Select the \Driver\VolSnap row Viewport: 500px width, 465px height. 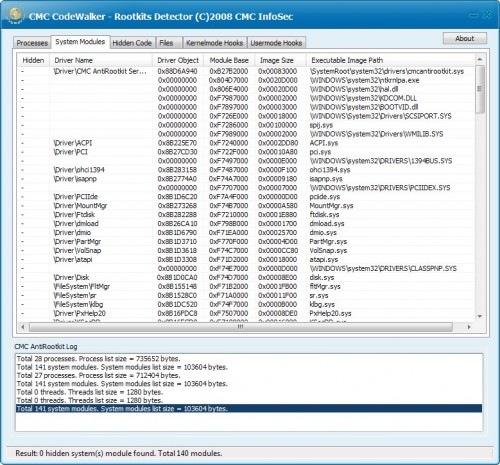pyautogui.click(x=246, y=251)
